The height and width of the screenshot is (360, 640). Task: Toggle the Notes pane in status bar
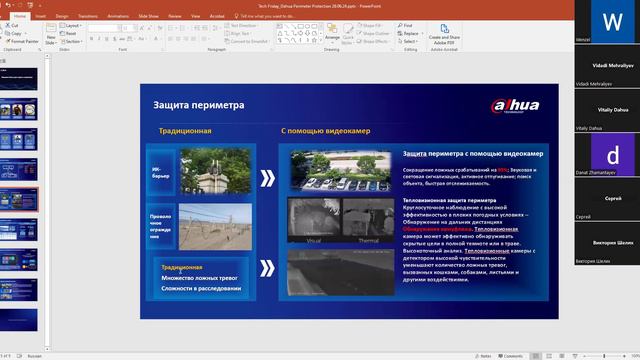tap(484, 356)
